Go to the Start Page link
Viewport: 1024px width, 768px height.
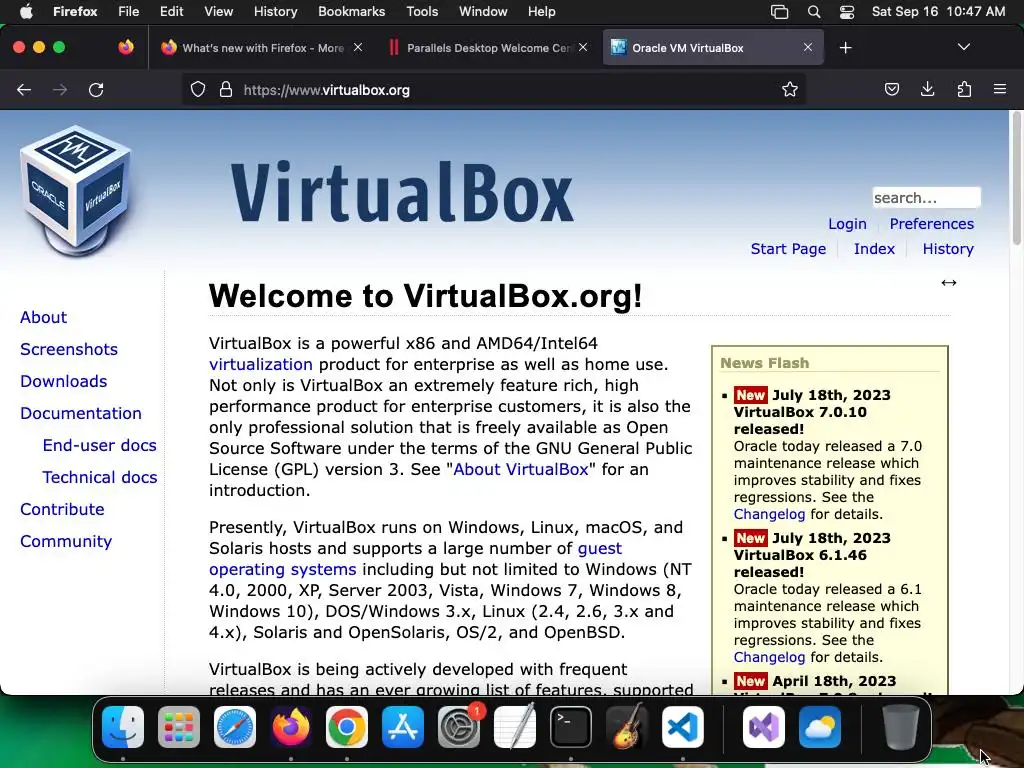(788, 249)
